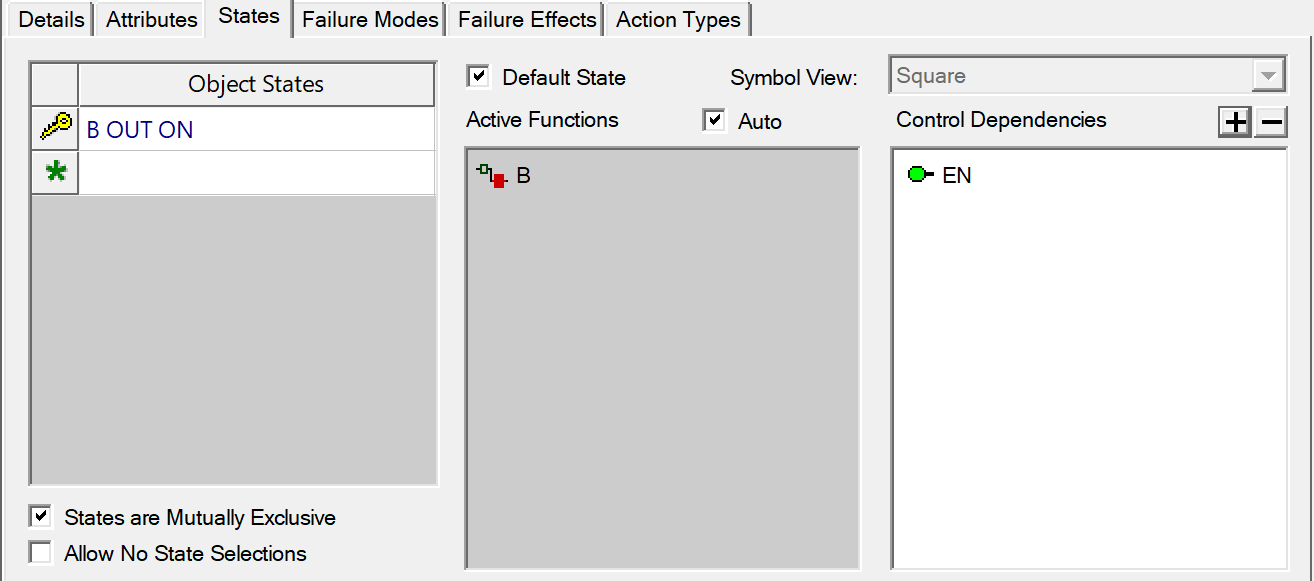1314x581 pixels.
Task: Open the Symbol View dropdown arrow
Action: pyautogui.click(x=1269, y=76)
